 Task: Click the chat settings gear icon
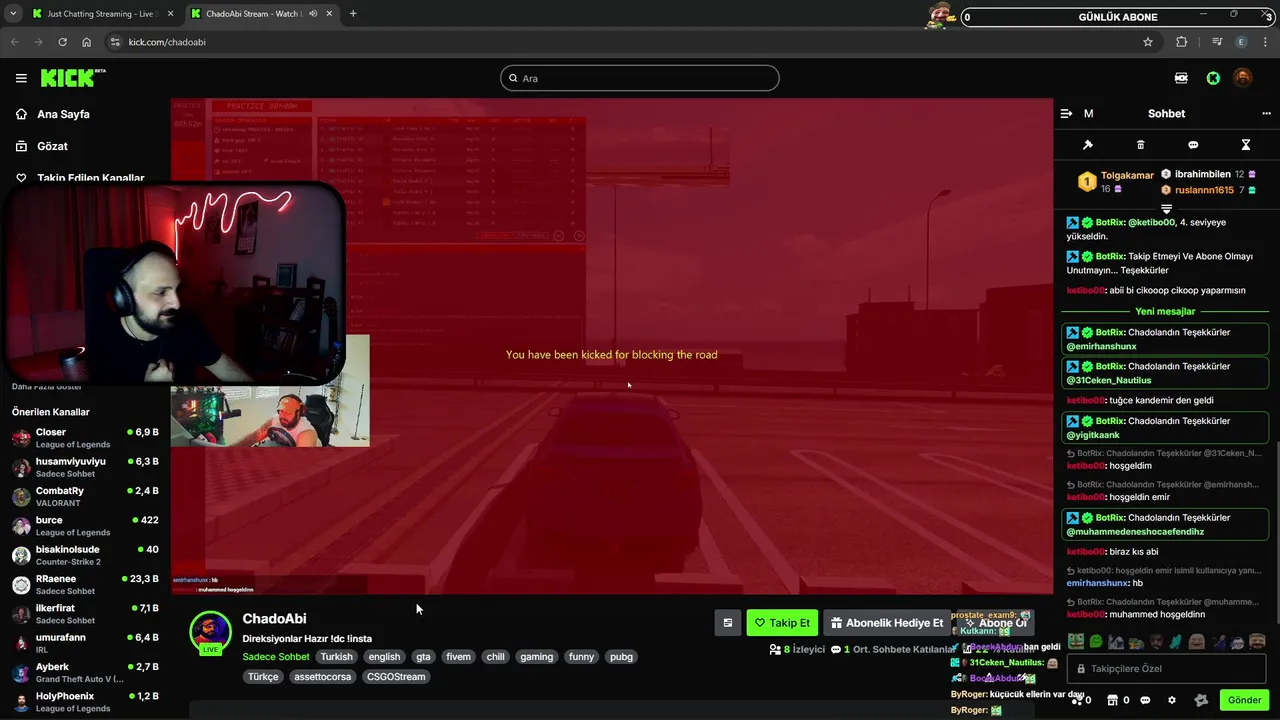coord(1172,700)
